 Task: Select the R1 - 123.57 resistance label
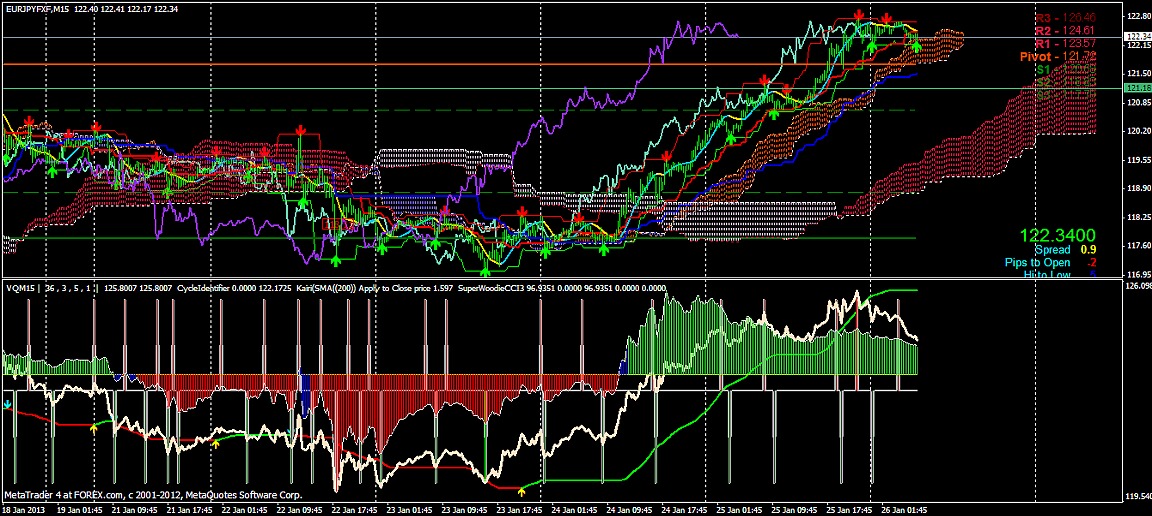1066,43
